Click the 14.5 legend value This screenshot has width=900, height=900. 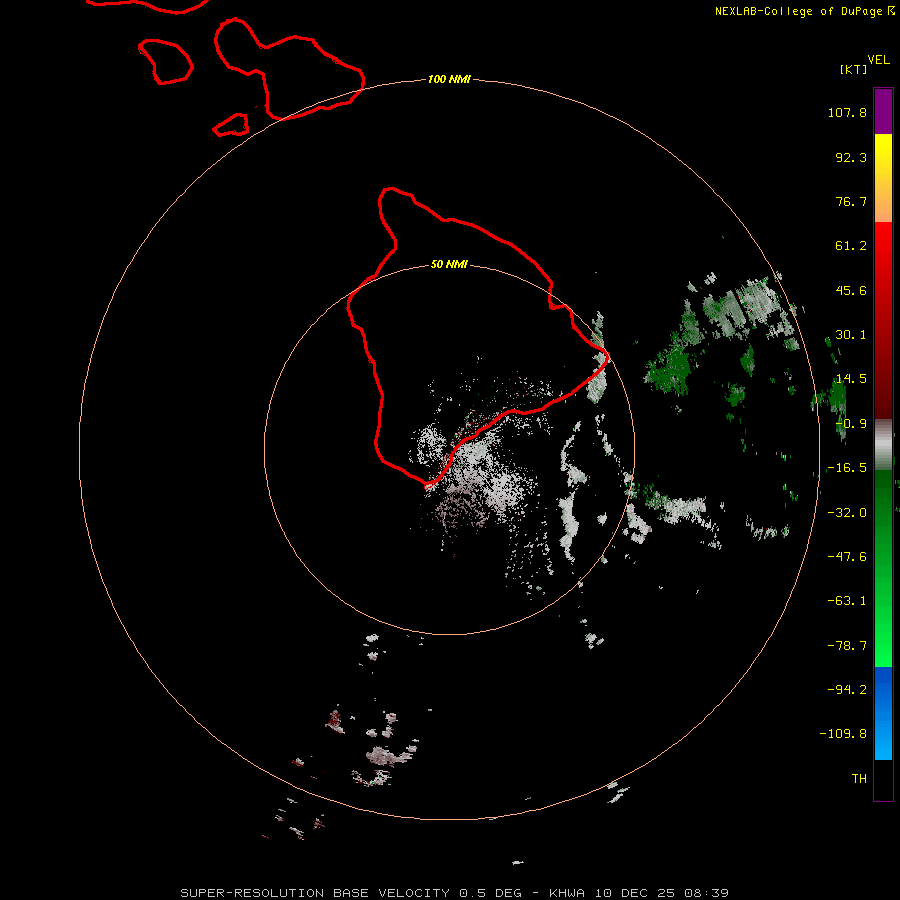tap(851, 379)
